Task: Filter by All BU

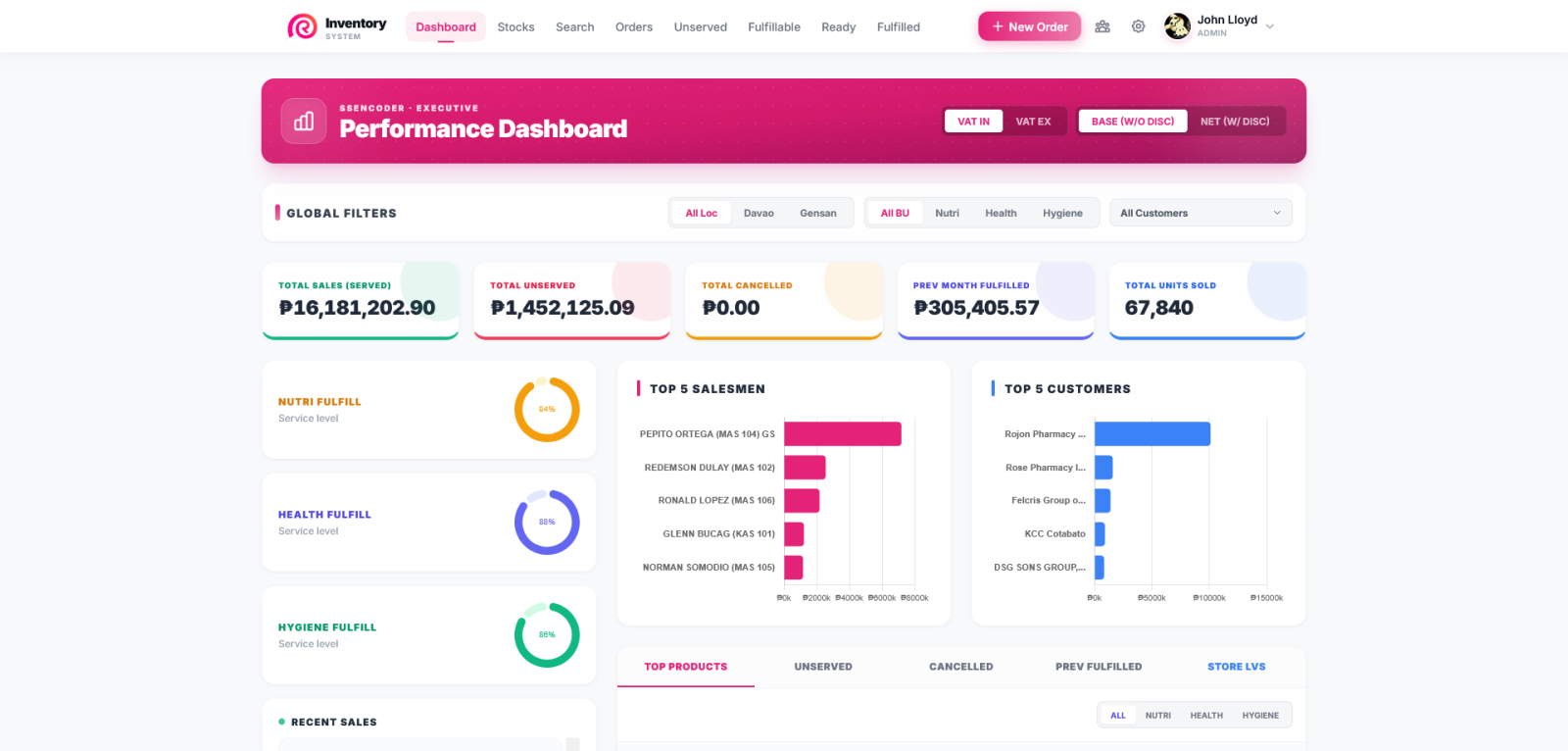Action: pos(895,213)
